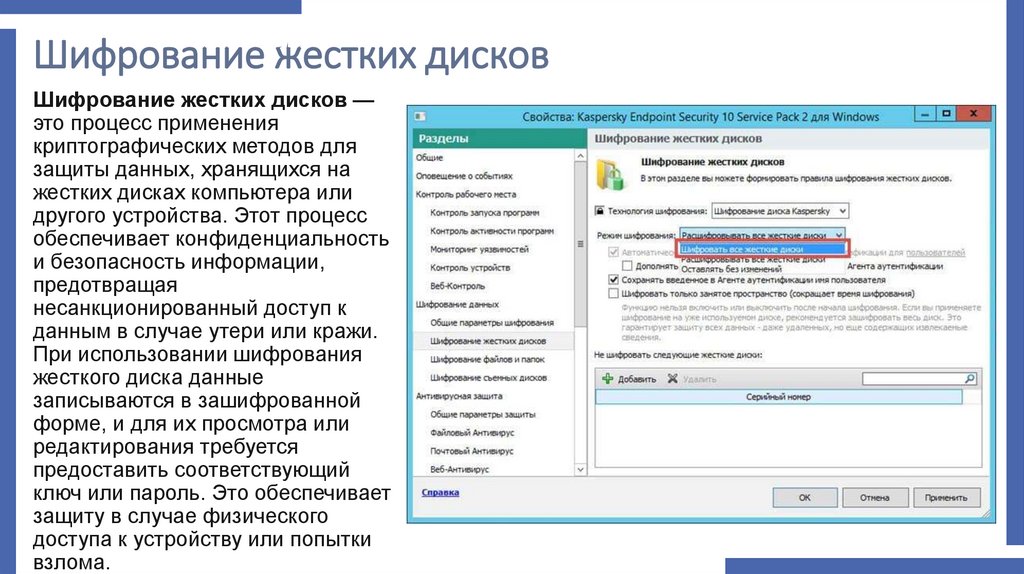Select Шифрование жестких дисков in sidebar
Screen dimensions: 1024x574
pos(488,341)
